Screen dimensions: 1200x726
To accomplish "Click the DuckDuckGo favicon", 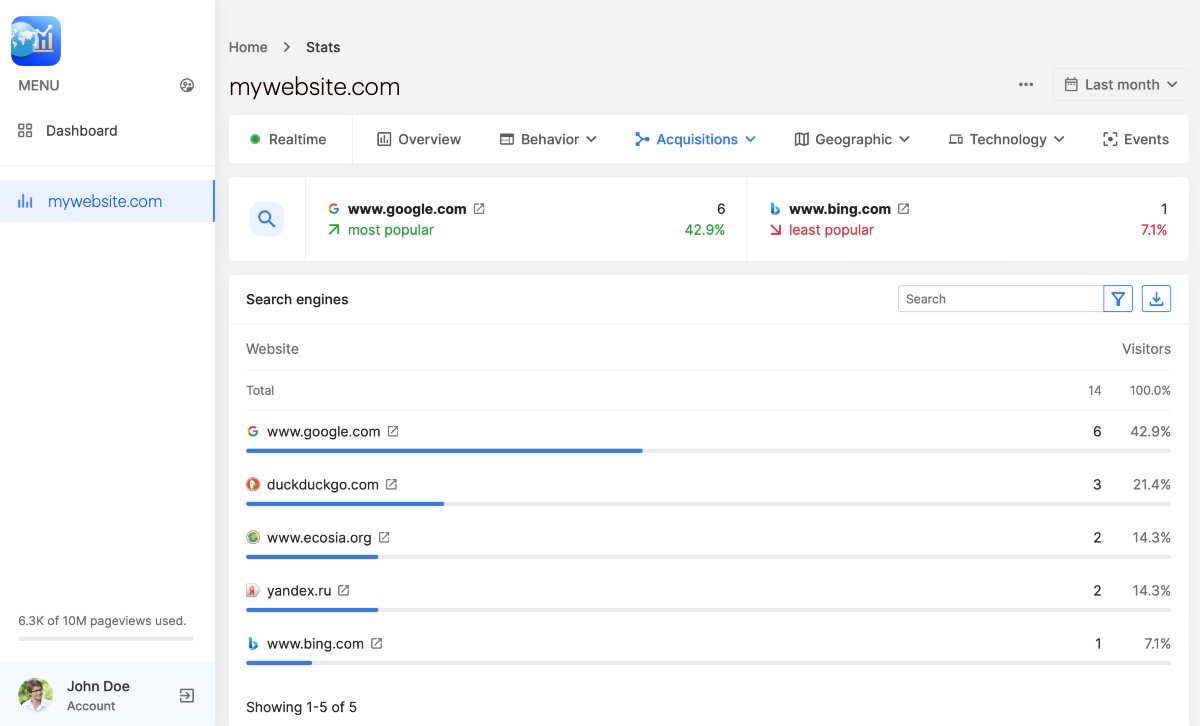I will [x=253, y=484].
